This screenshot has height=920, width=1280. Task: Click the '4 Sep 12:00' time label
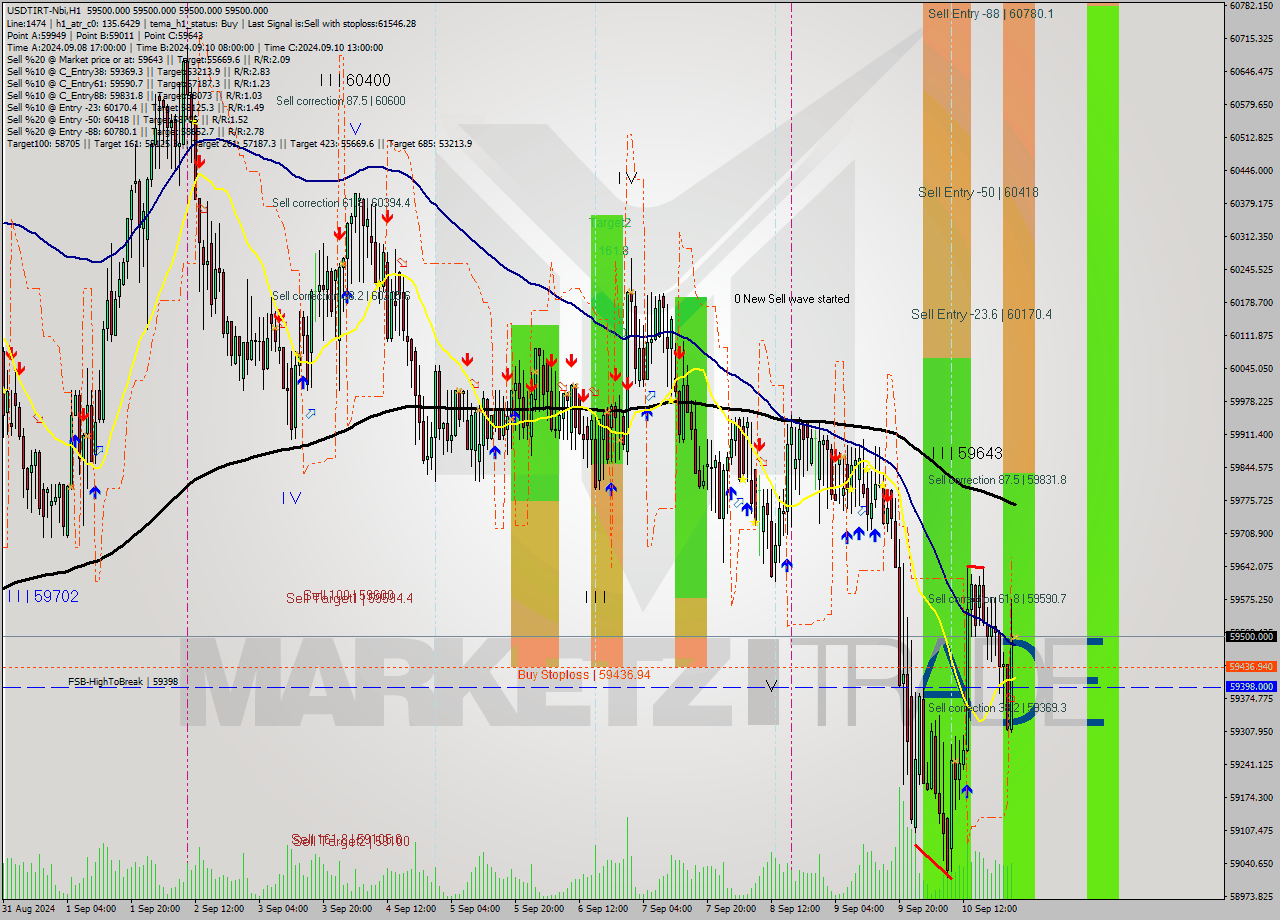[x=410, y=909]
